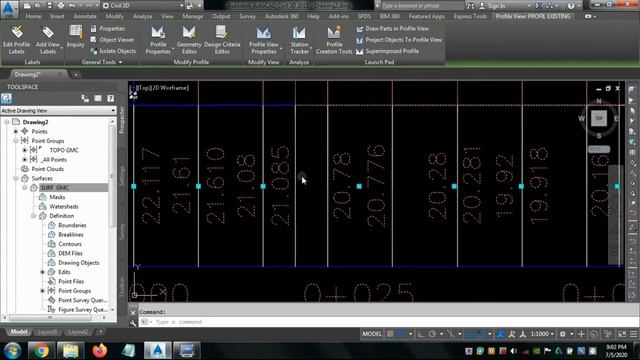Viewport: 640px width, 360px height.
Task: Open Profile Creation Tools
Action: coord(334,40)
